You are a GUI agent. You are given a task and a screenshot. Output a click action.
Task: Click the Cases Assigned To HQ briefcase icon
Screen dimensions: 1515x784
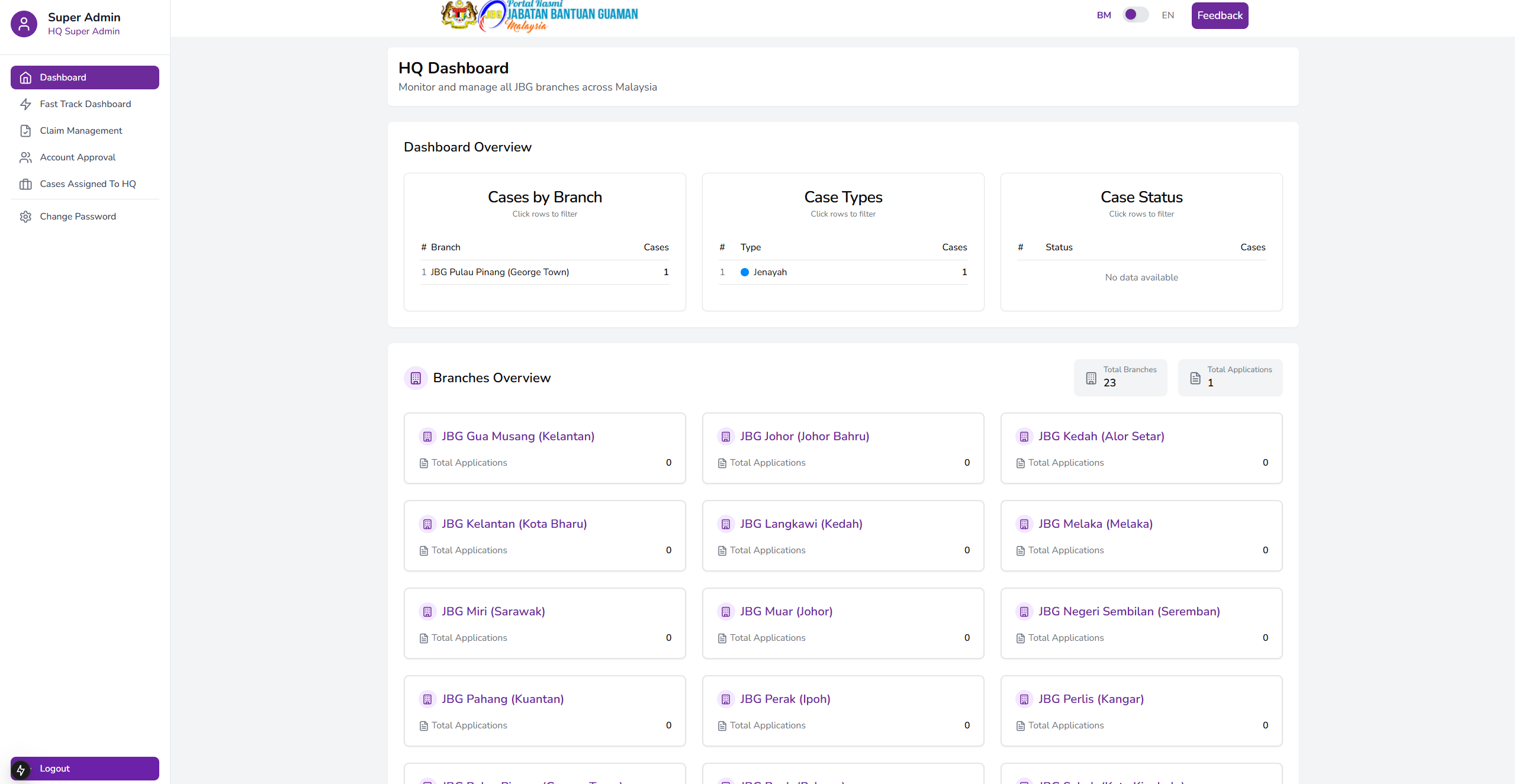(25, 184)
